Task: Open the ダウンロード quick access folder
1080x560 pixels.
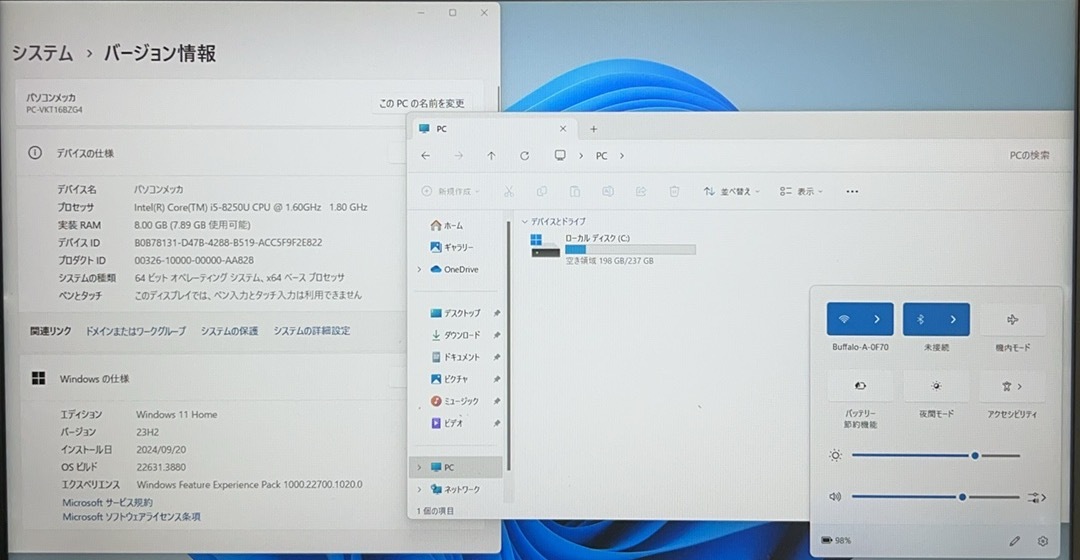Action: 455,335
